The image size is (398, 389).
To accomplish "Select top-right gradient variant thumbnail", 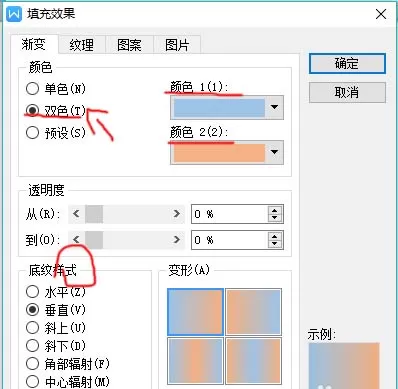I will pyautogui.click(x=253, y=312).
